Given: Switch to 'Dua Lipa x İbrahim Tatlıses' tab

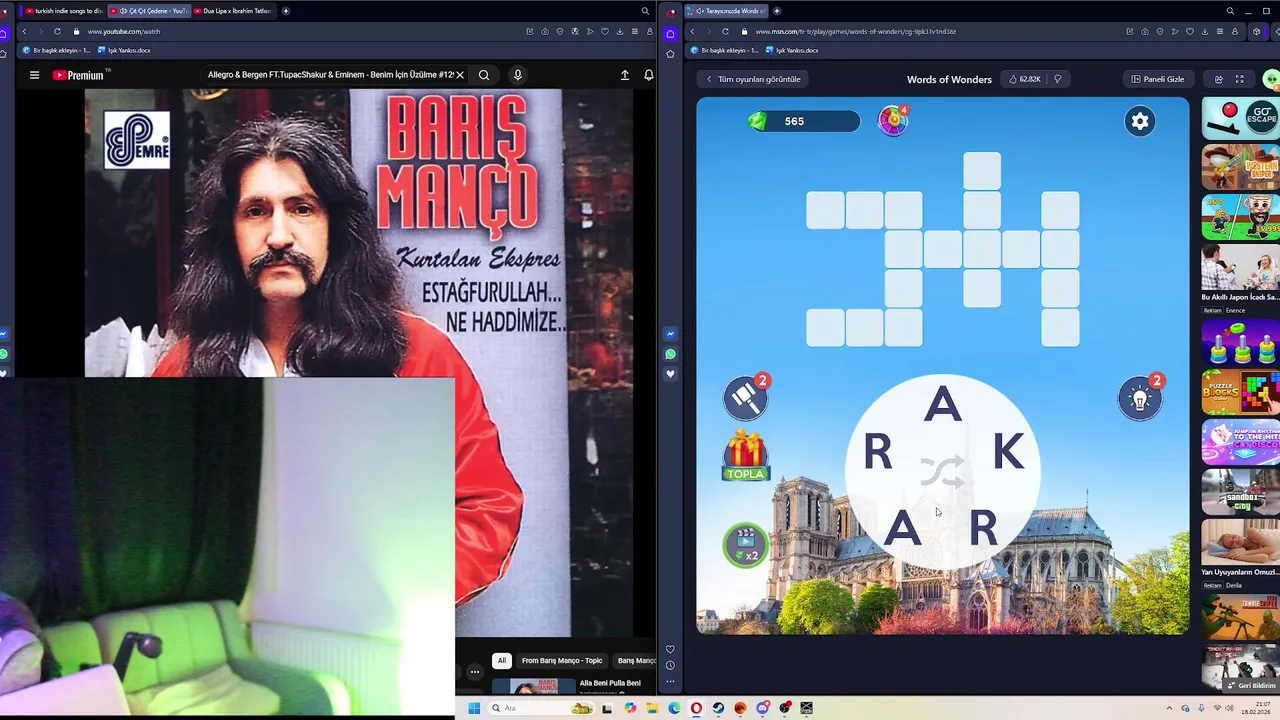Looking at the screenshot, I should [x=232, y=11].
